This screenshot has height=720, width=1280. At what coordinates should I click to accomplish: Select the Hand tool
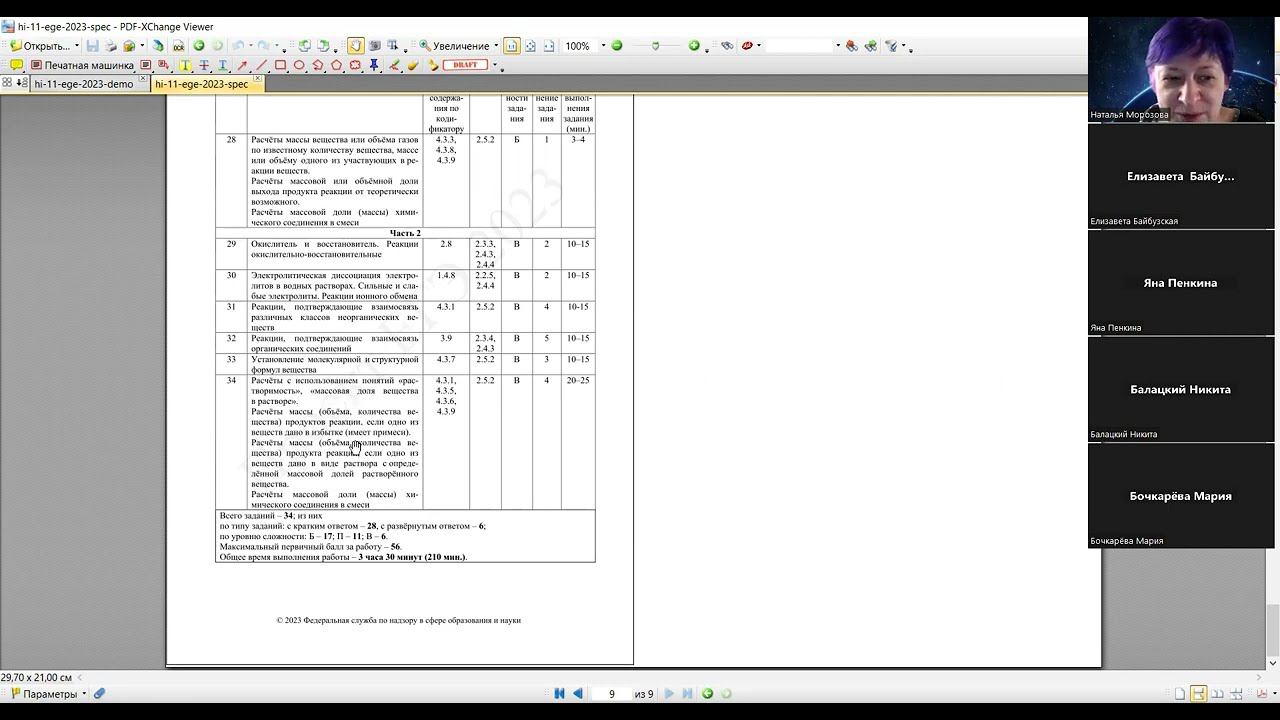pyautogui.click(x=355, y=46)
